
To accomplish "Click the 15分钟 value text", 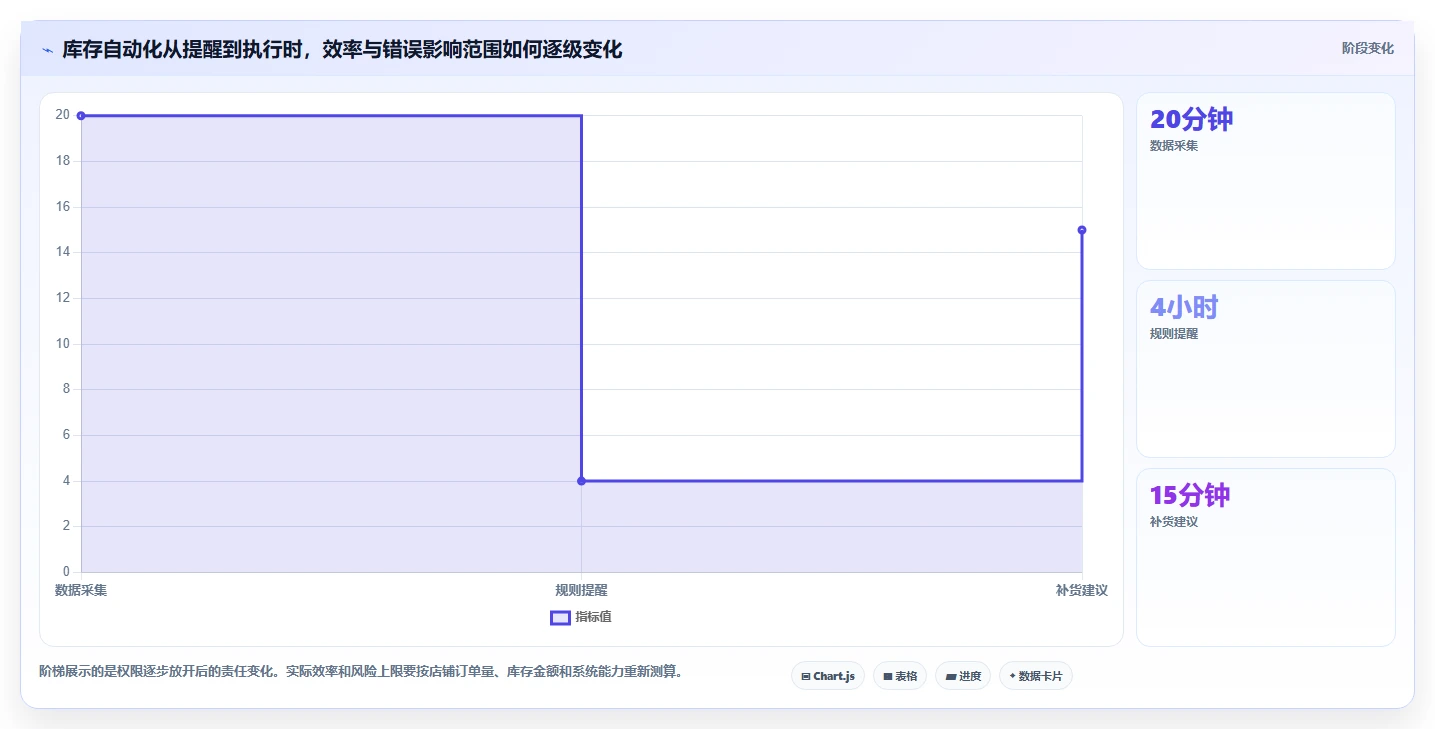I will coord(1190,496).
